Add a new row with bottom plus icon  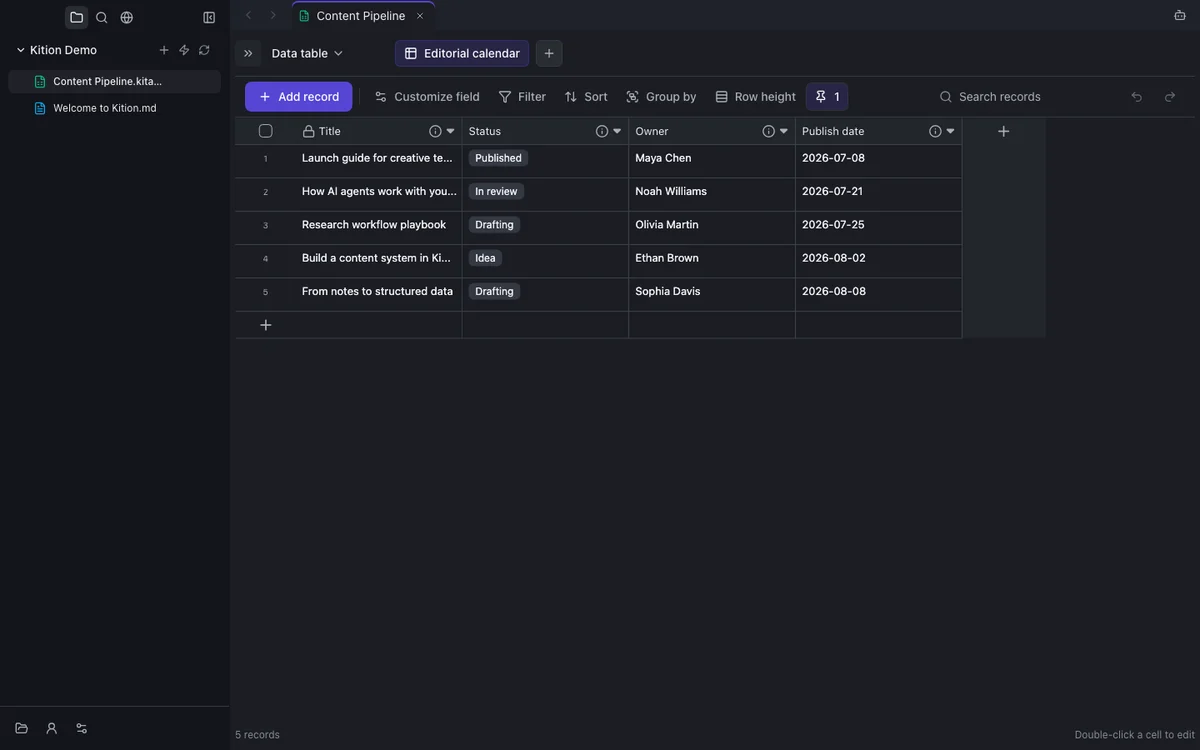[265, 325]
